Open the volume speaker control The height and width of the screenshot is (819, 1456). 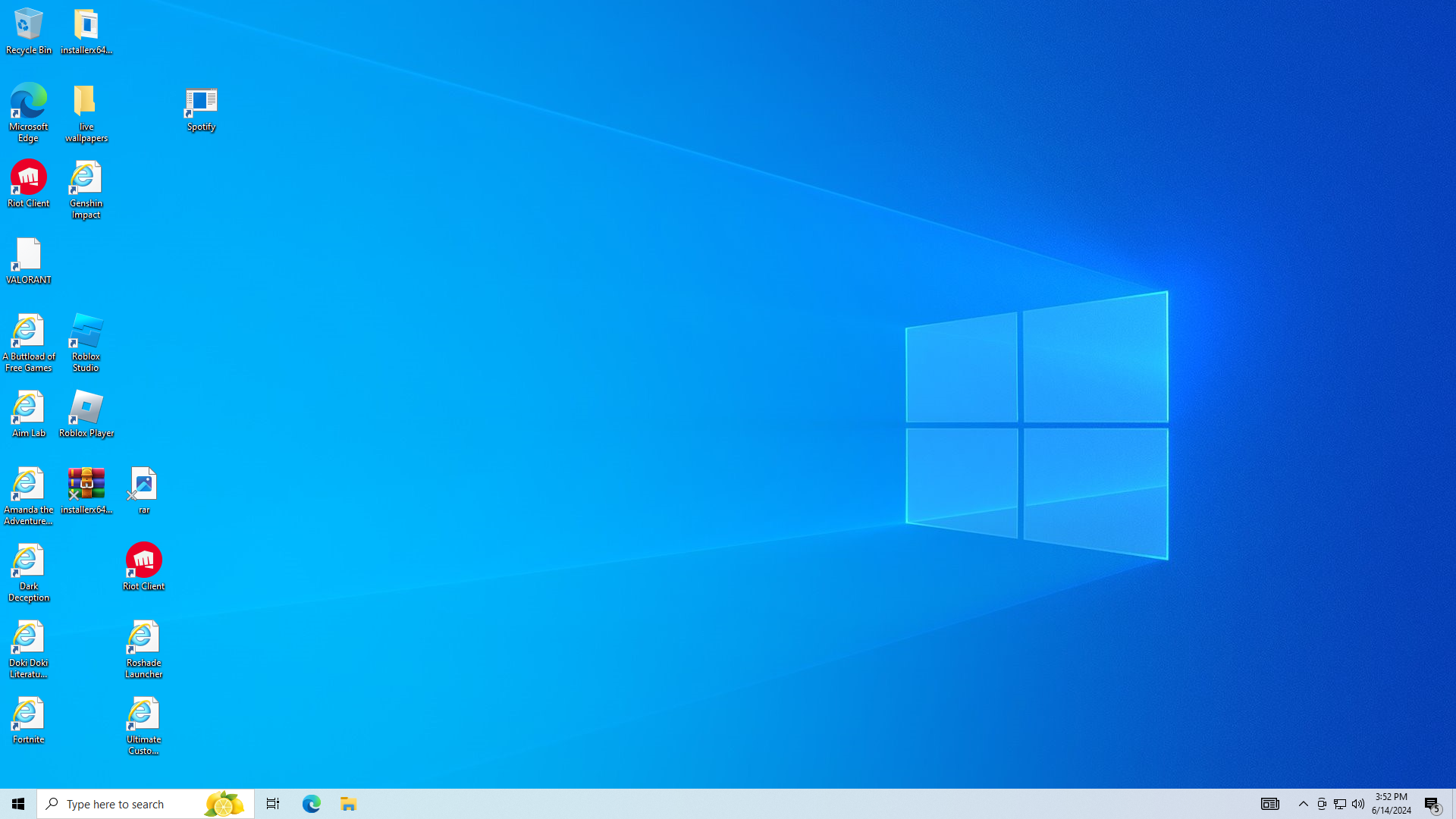(1357, 803)
